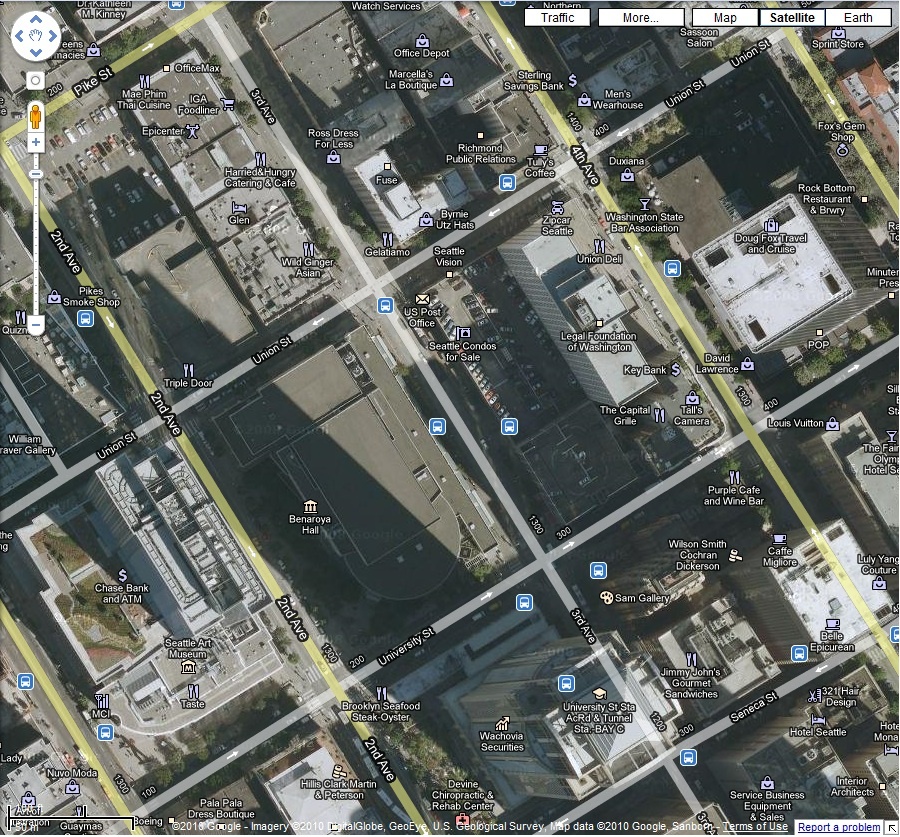Select David Lawrence shopping icon

click(x=747, y=363)
